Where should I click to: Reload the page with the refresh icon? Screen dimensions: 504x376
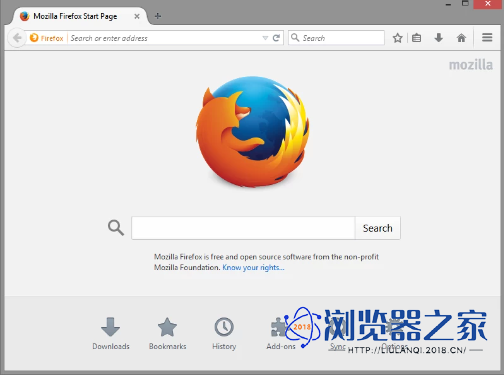click(276, 38)
